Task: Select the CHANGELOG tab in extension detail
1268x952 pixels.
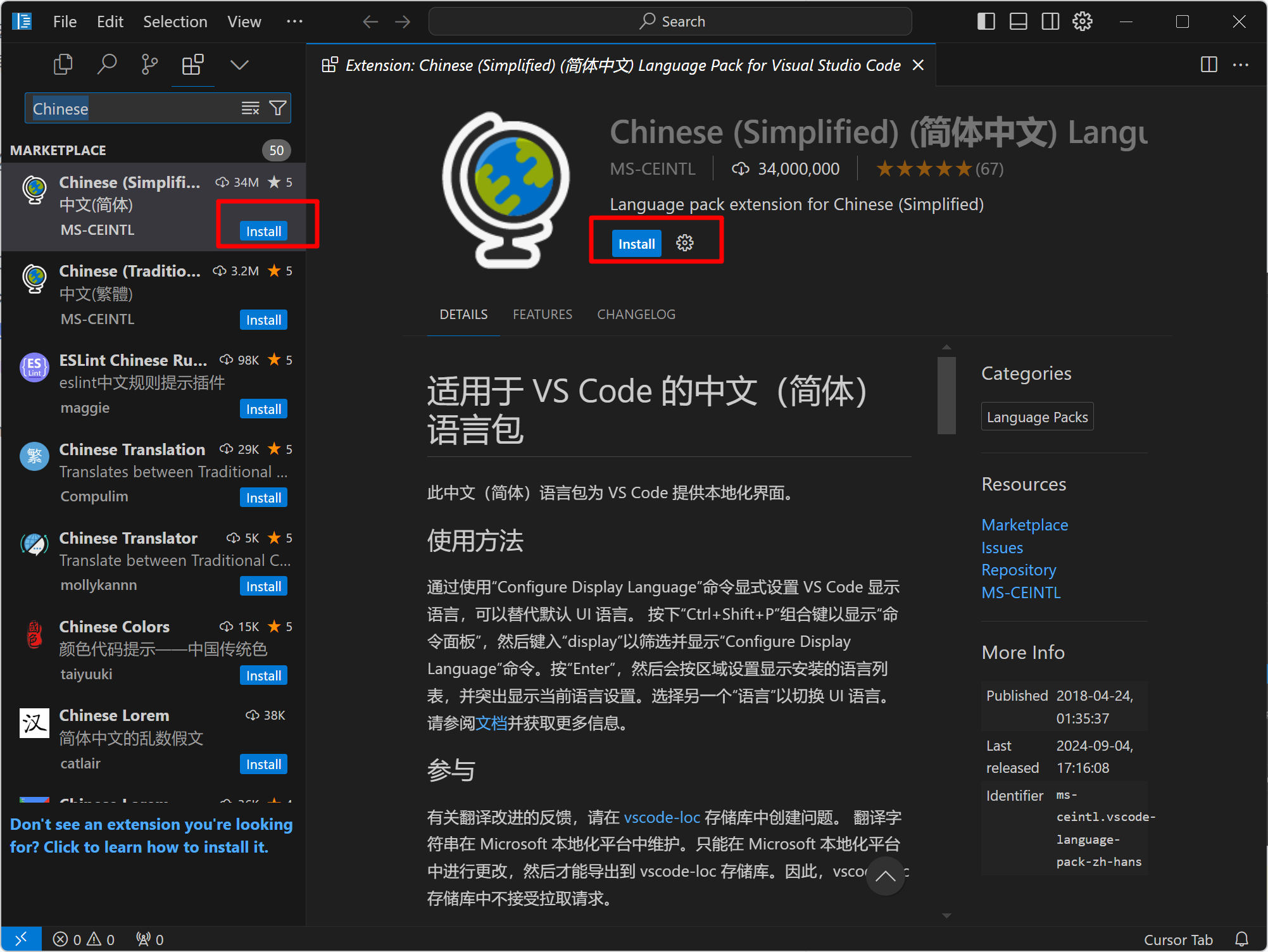Action: click(x=637, y=313)
